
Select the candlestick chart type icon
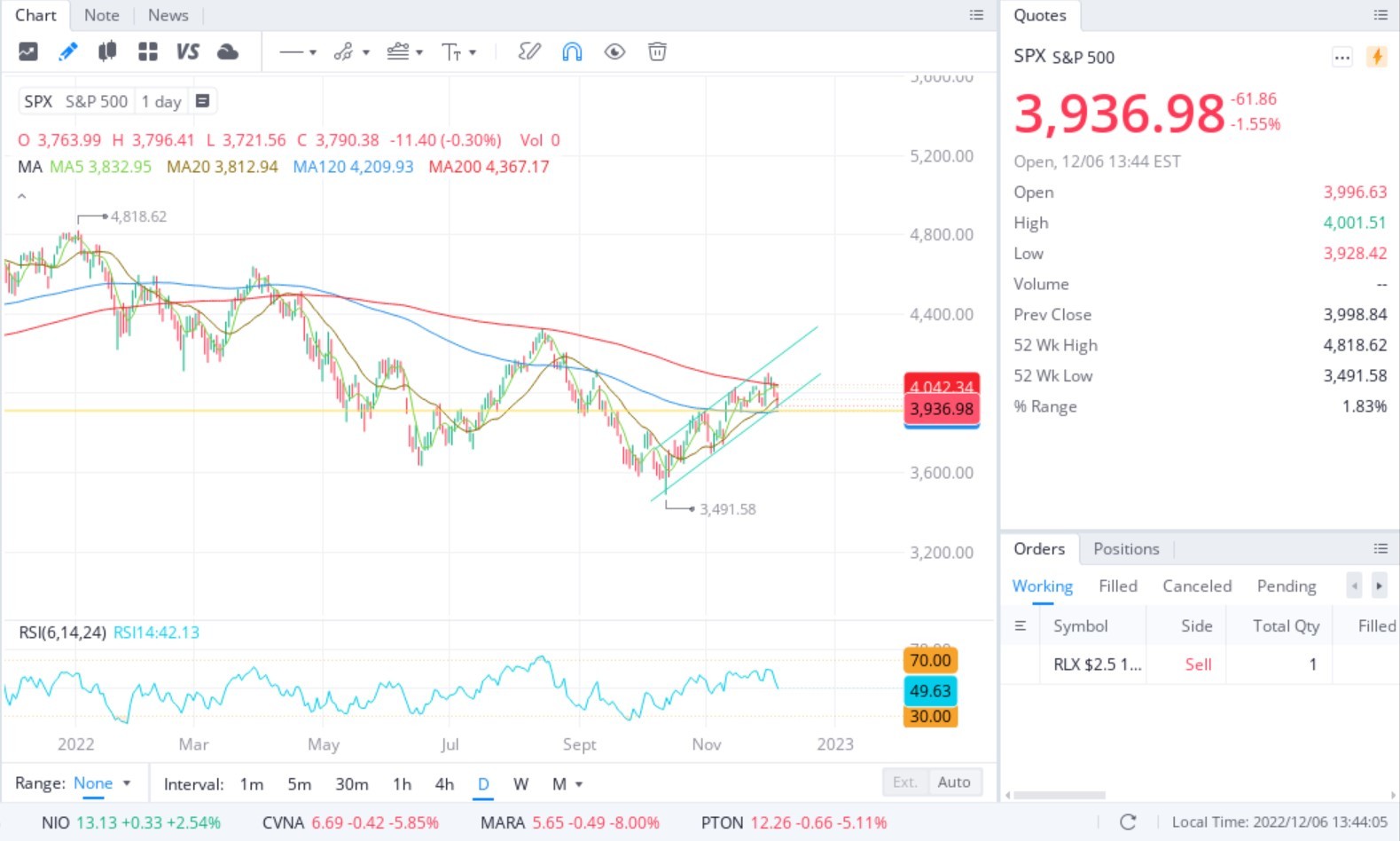(107, 52)
